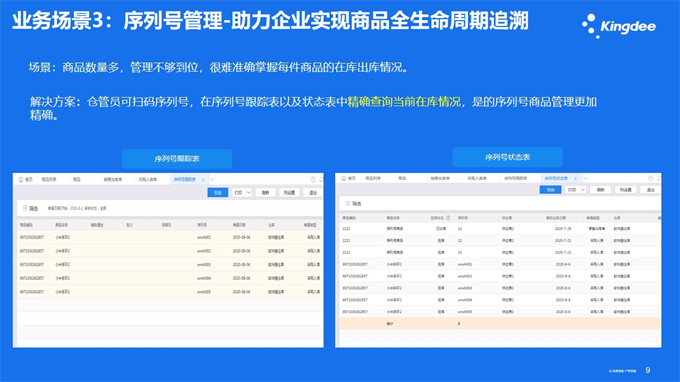The image size is (680, 382).
Task: Open the tab overflow chevron in right window
Action: click(585, 178)
